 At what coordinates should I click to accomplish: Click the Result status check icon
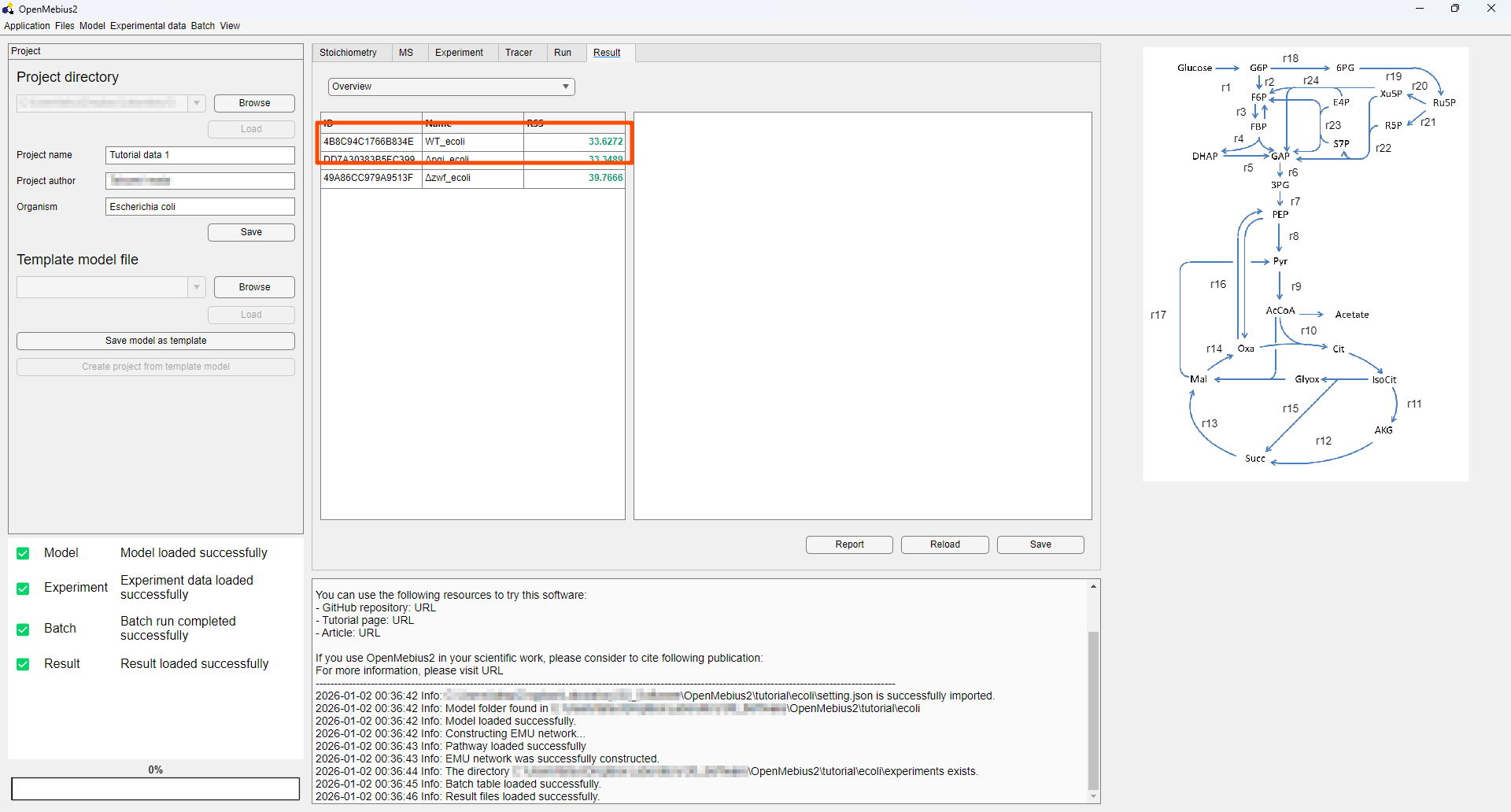(x=24, y=664)
